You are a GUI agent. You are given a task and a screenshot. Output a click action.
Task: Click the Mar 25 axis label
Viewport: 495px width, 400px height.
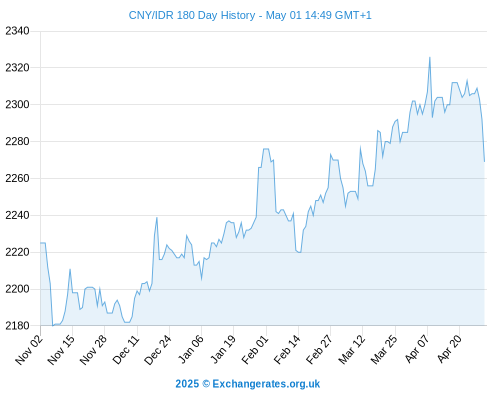point(384,349)
